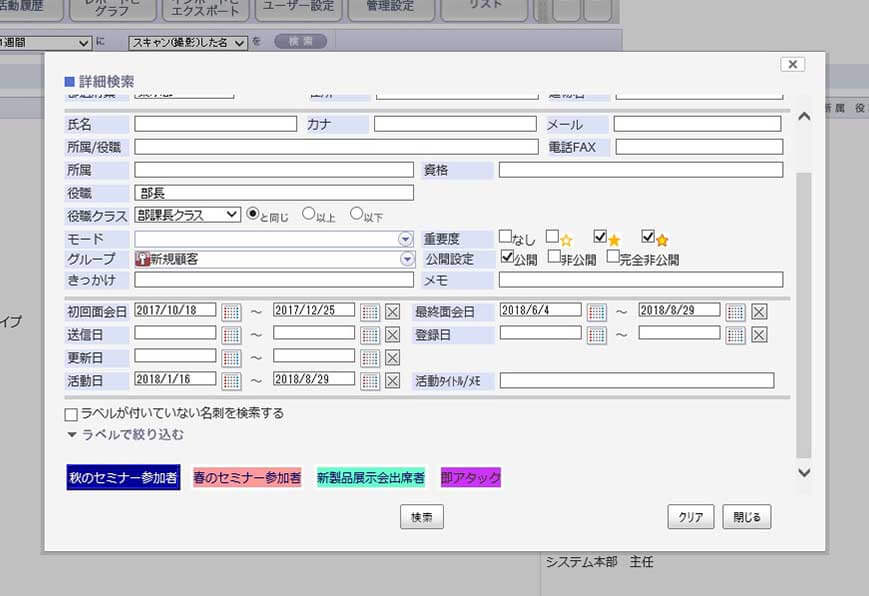The width and height of the screenshot is (869, 596).
Task: Open calendar for 最終面会日 start date
Action: point(596,312)
